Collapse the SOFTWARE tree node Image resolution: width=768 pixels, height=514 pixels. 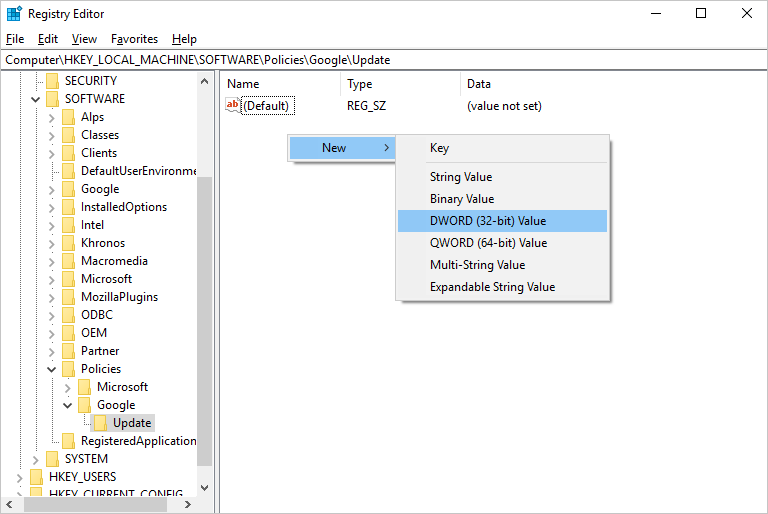(36, 99)
